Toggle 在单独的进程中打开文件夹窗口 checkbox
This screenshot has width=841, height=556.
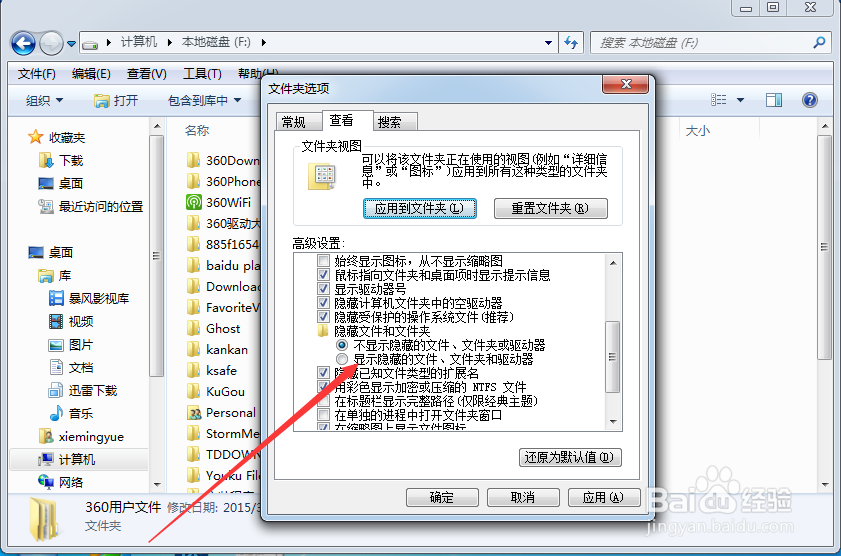click(323, 414)
